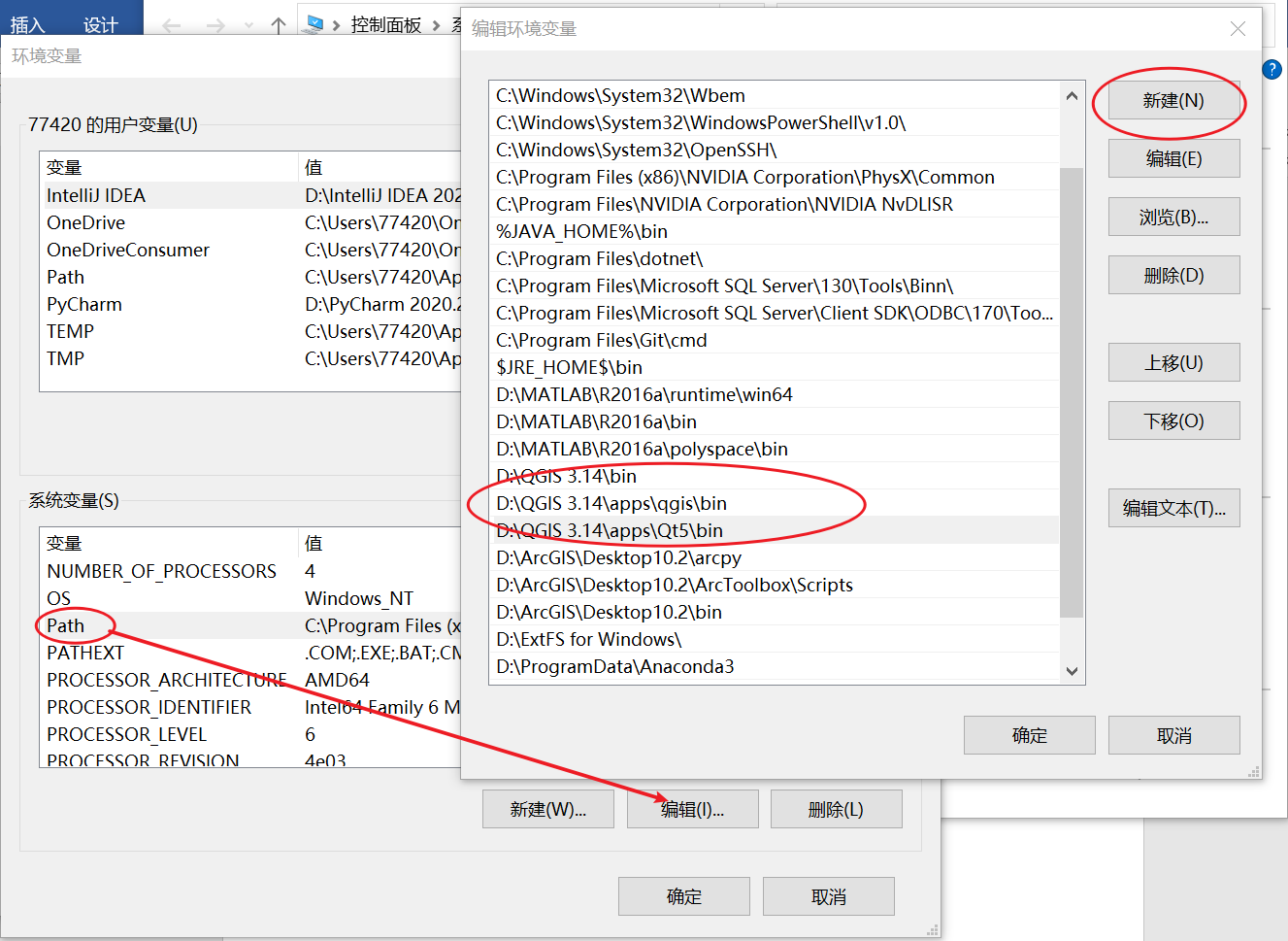The width and height of the screenshot is (1288, 941).
Task: Open 编辑文本(T)... editor
Action: 1173,508
